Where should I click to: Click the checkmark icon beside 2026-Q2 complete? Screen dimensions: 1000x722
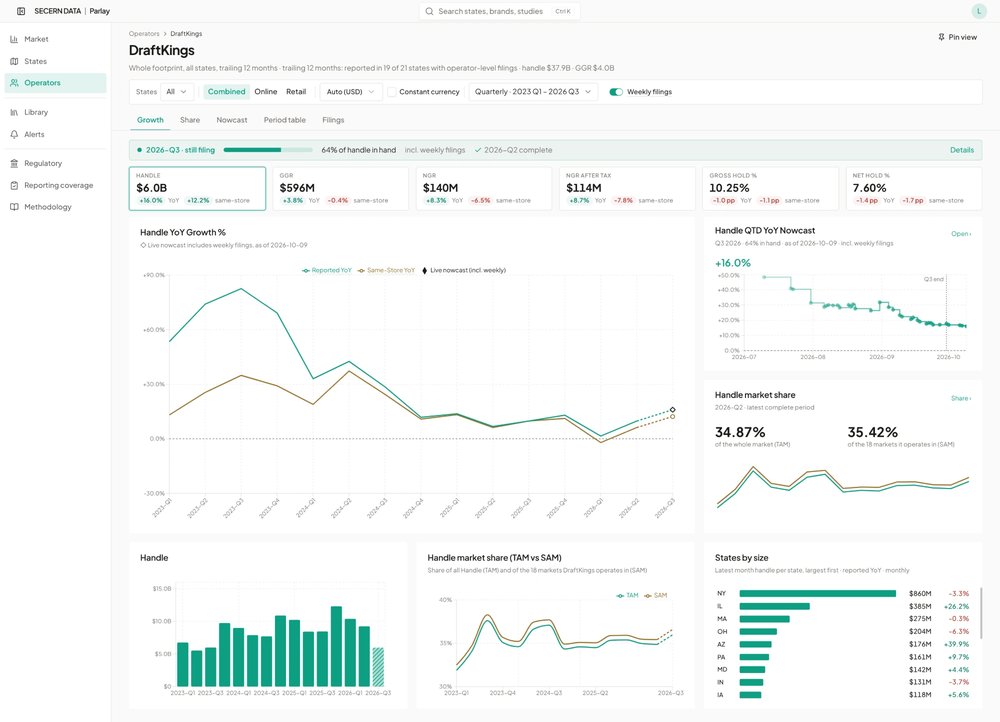coord(478,150)
